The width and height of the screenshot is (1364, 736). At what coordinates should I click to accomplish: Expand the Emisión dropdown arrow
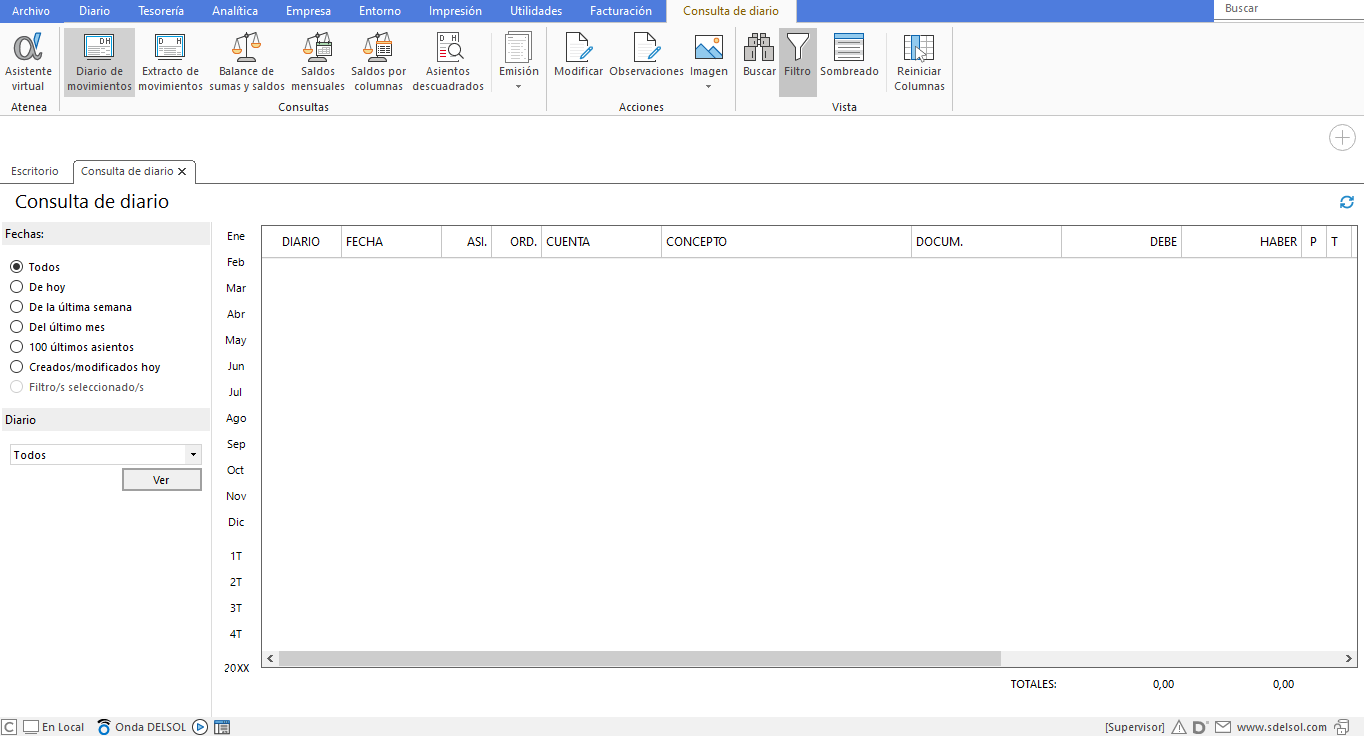[x=518, y=87]
